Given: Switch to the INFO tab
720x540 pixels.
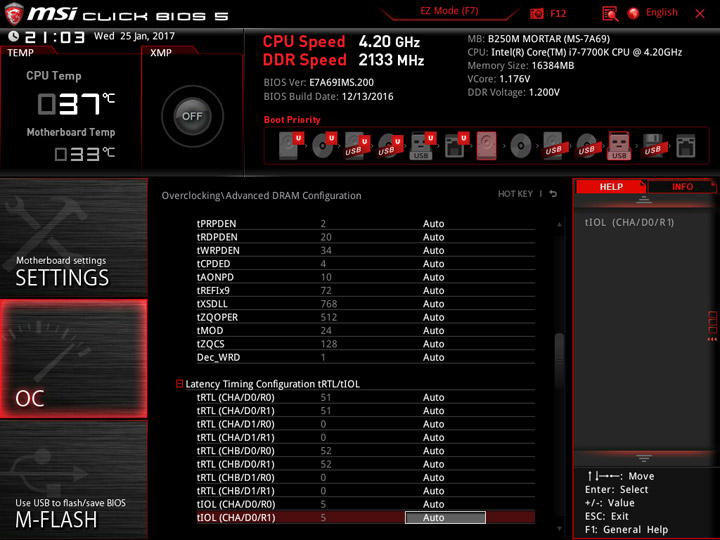Looking at the screenshot, I should coord(682,187).
